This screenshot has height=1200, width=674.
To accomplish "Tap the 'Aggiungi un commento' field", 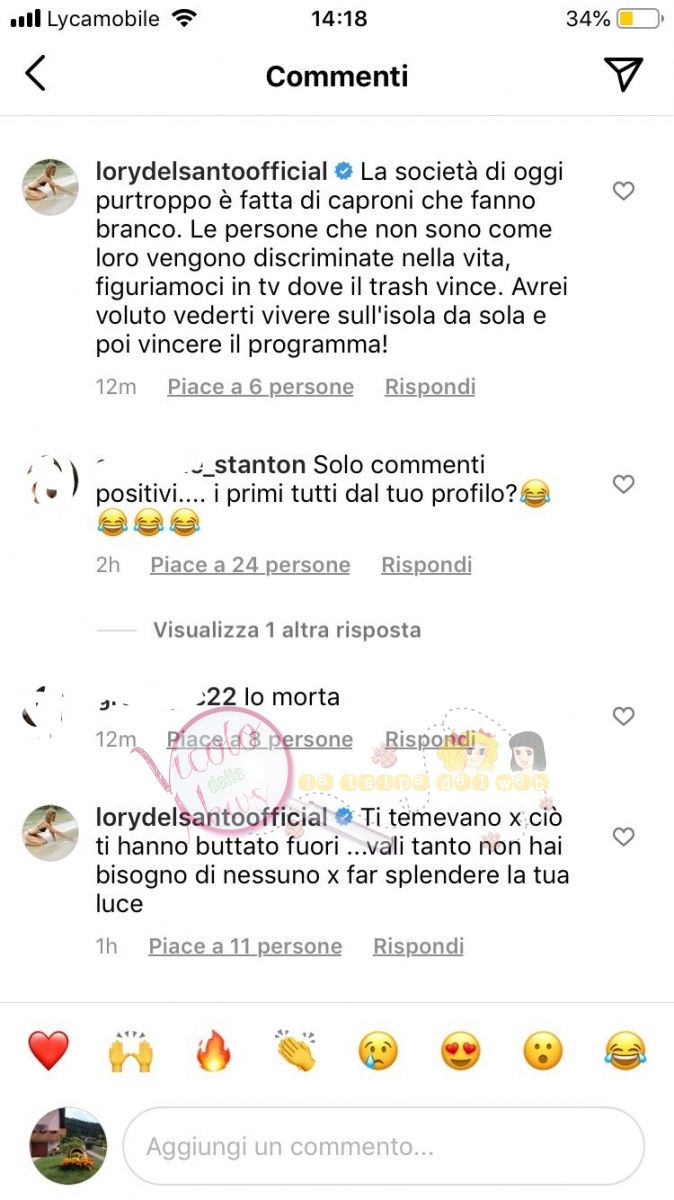I will tap(383, 1145).
